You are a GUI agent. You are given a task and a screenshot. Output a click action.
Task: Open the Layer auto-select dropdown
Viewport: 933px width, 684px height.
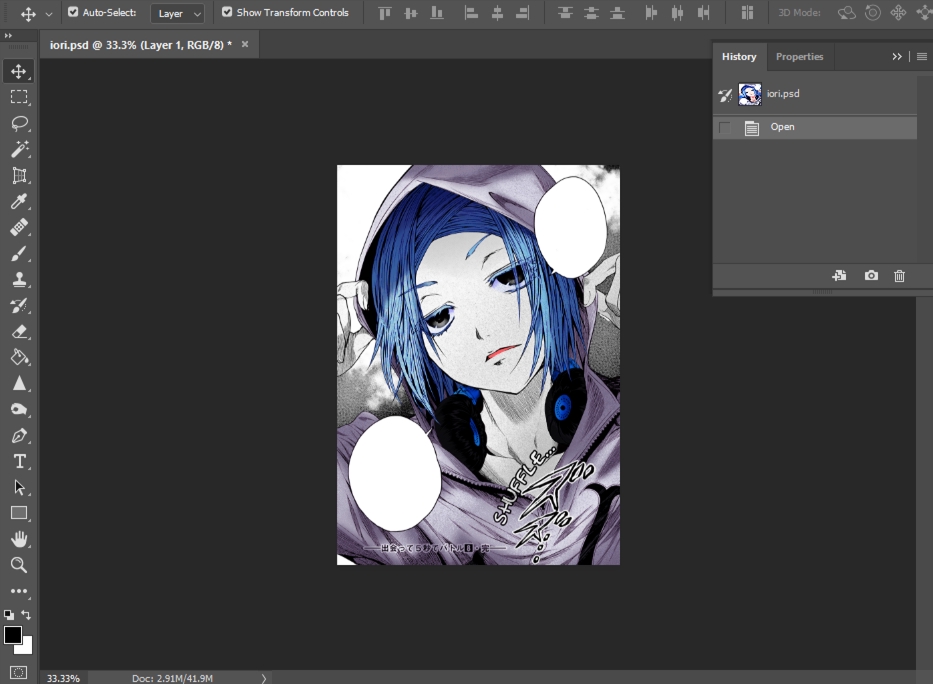coord(178,14)
